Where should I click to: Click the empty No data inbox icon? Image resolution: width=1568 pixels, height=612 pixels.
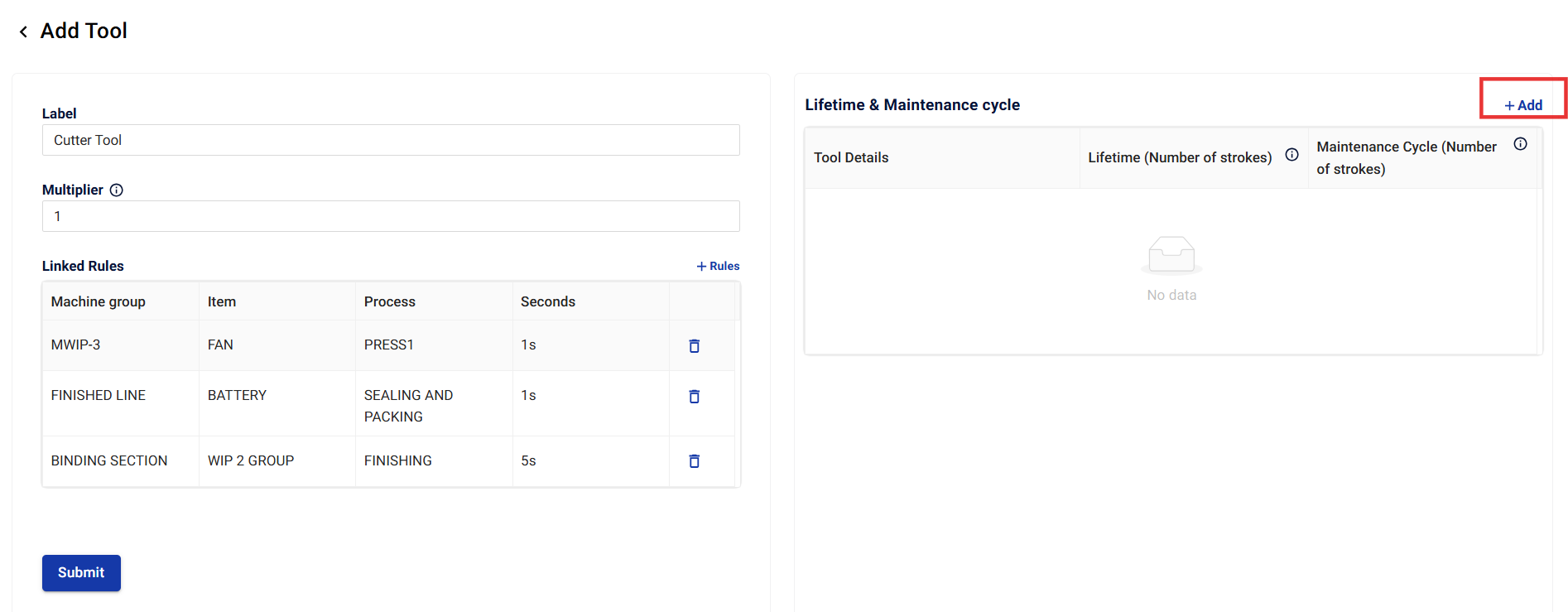pos(1171,255)
